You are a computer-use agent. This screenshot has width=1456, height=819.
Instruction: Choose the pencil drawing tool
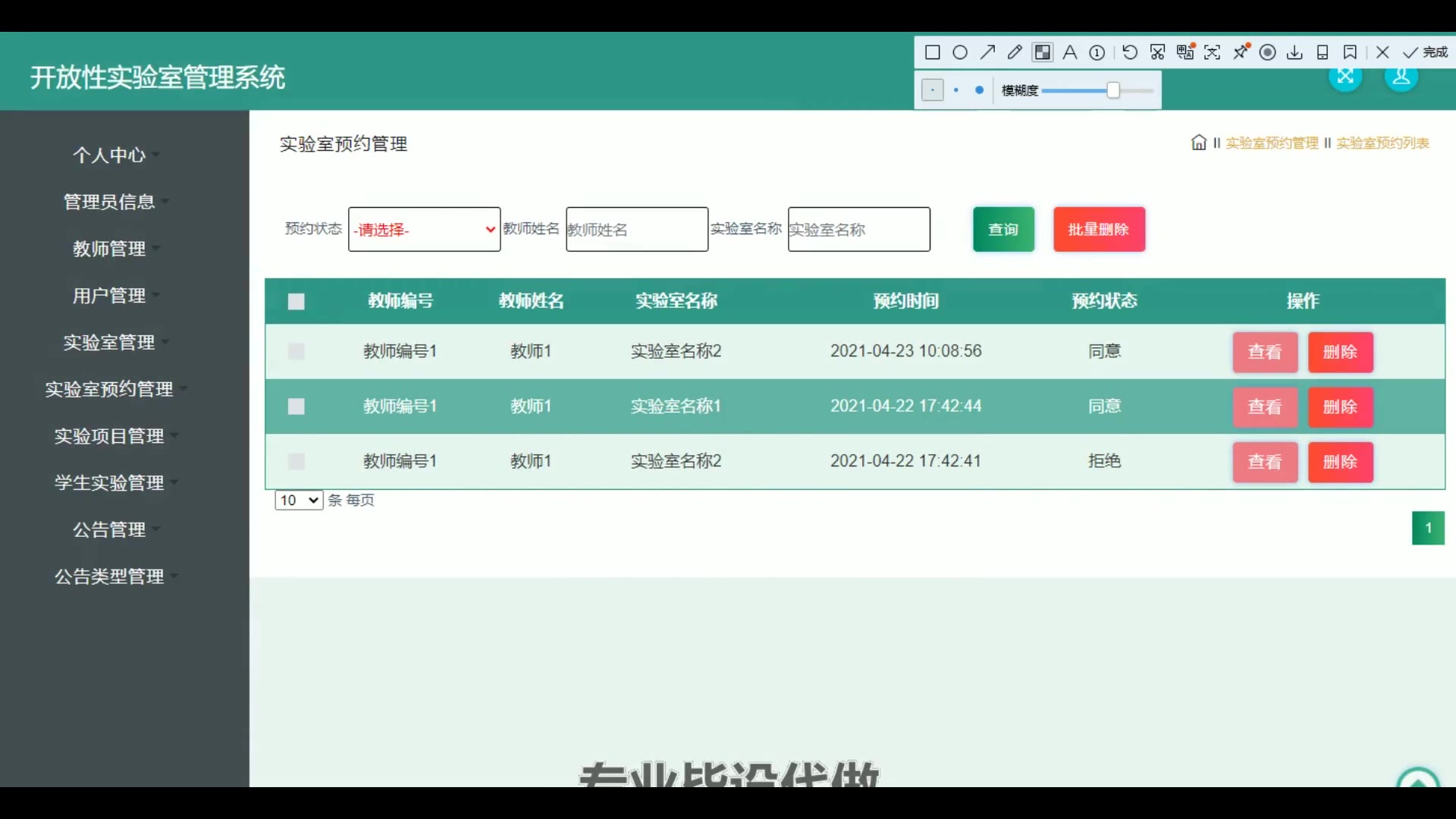pyautogui.click(x=1015, y=52)
